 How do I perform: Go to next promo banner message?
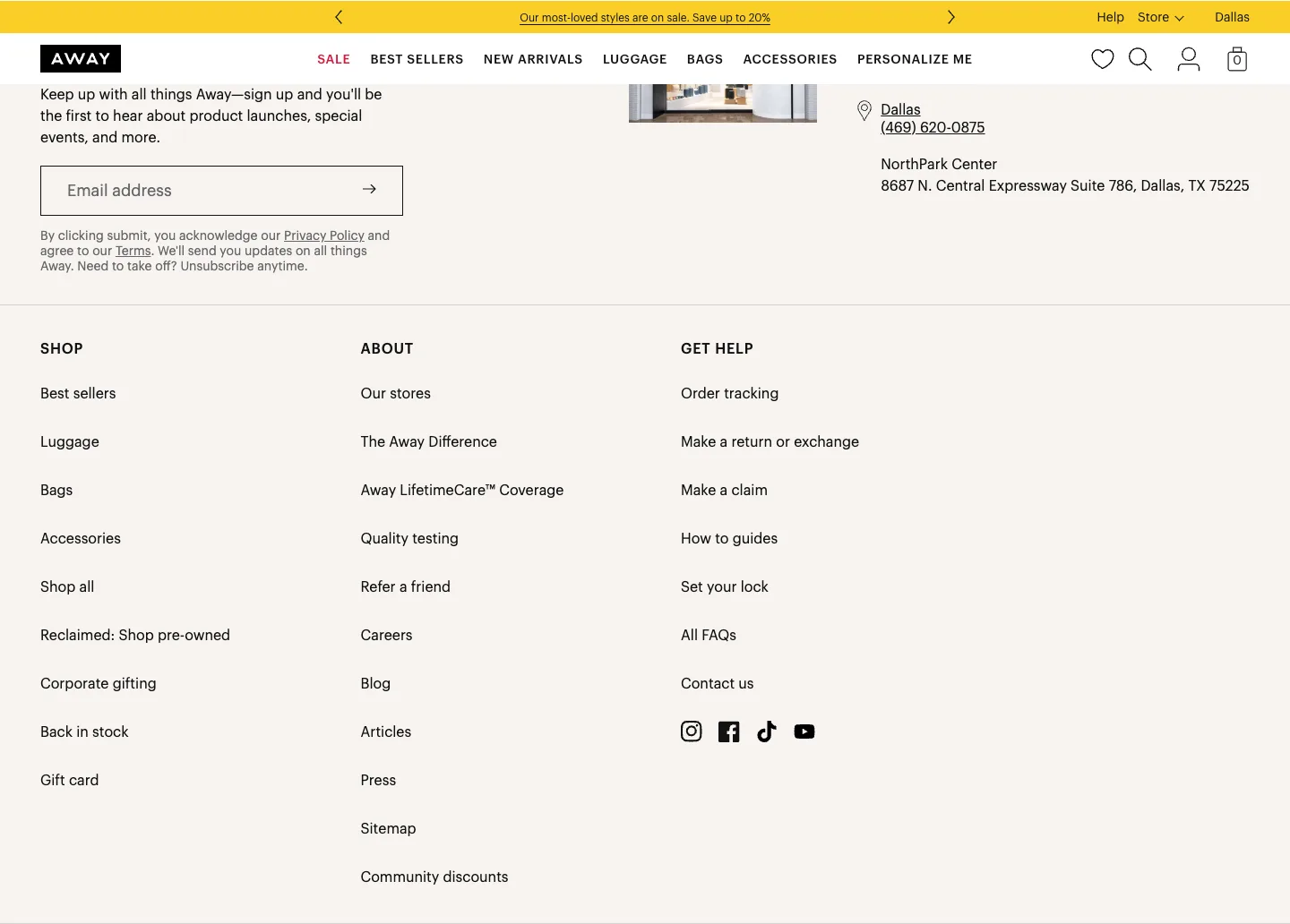pyautogui.click(x=951, y=17)
